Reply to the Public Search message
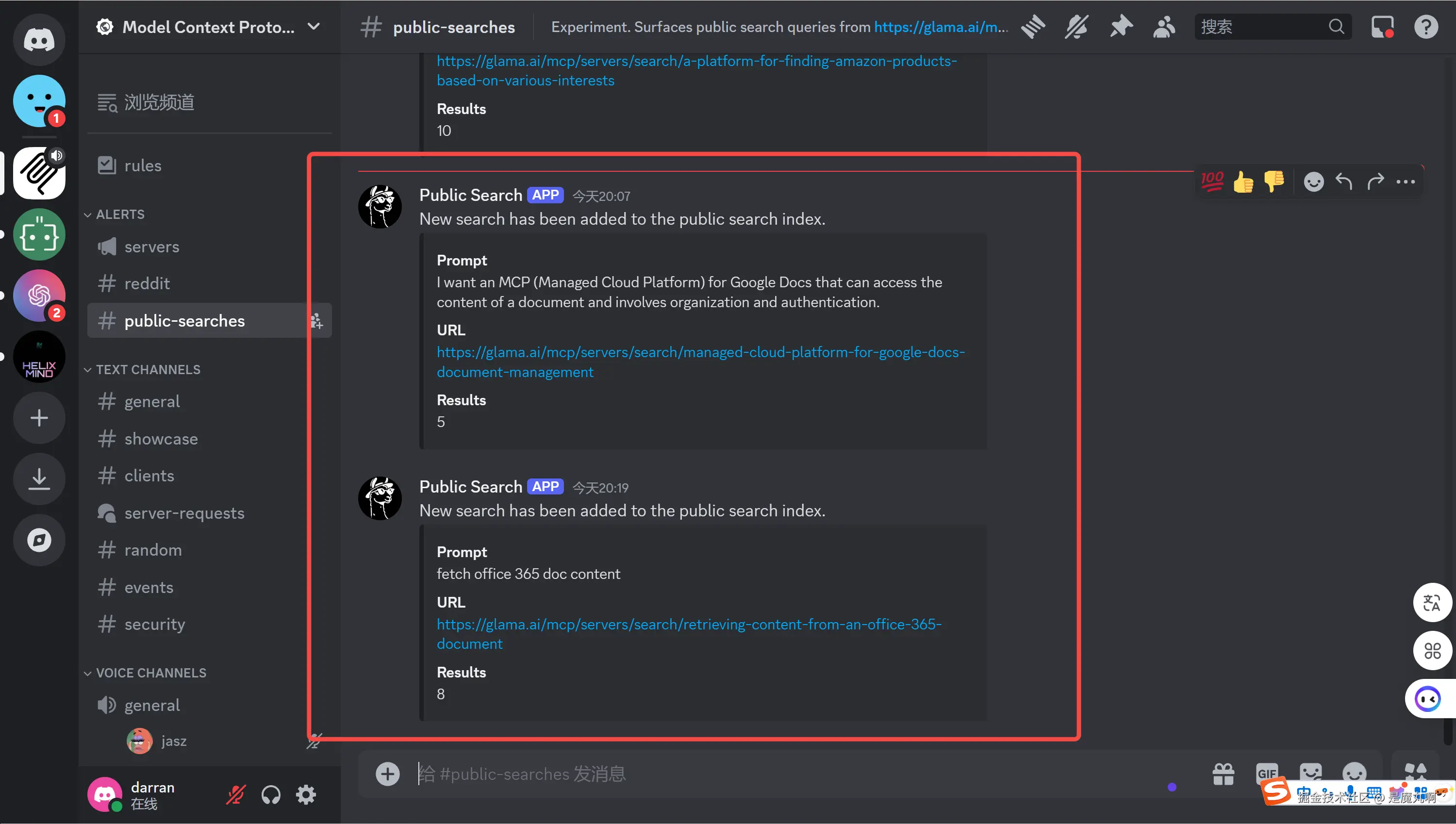The image size is (1456, 824). tap(1344, 181)
